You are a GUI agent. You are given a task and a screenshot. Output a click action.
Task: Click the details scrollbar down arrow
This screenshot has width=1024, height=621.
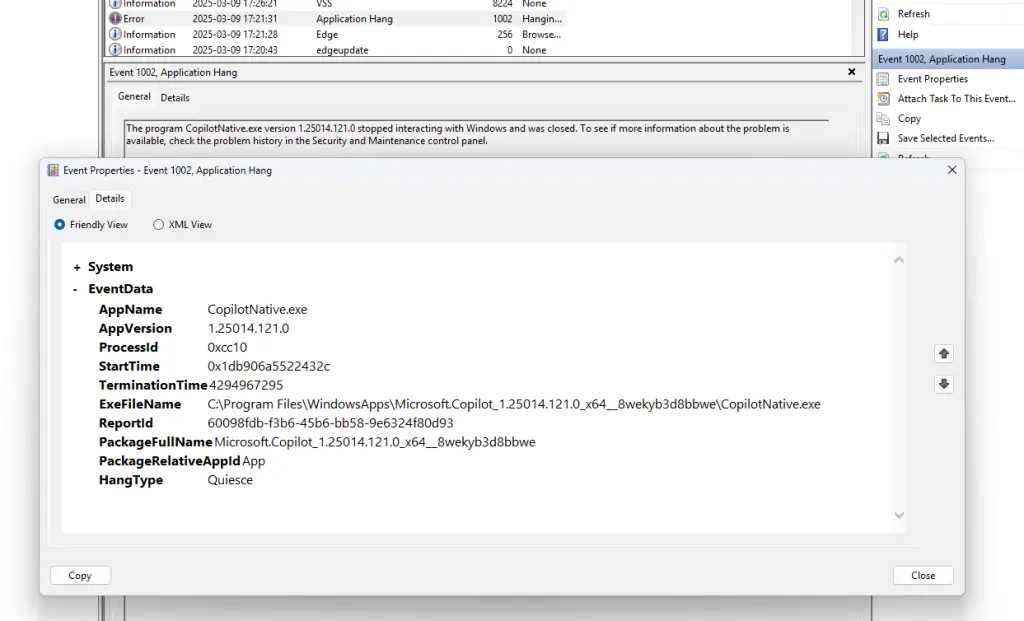[898, 516]
